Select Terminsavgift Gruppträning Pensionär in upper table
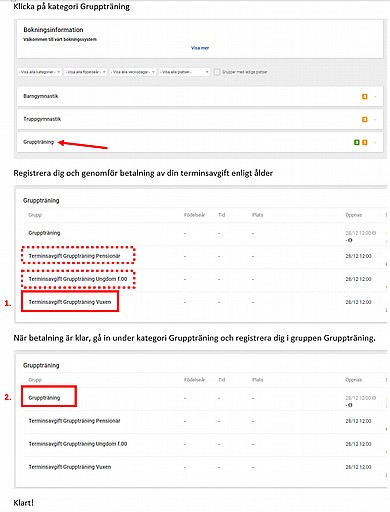Viewport: 390px width, 512px height. coord(74,256)
